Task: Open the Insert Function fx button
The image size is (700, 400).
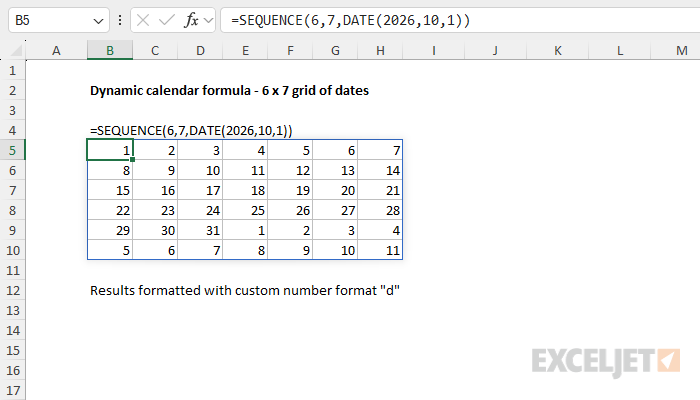Action: coord(191,20)
